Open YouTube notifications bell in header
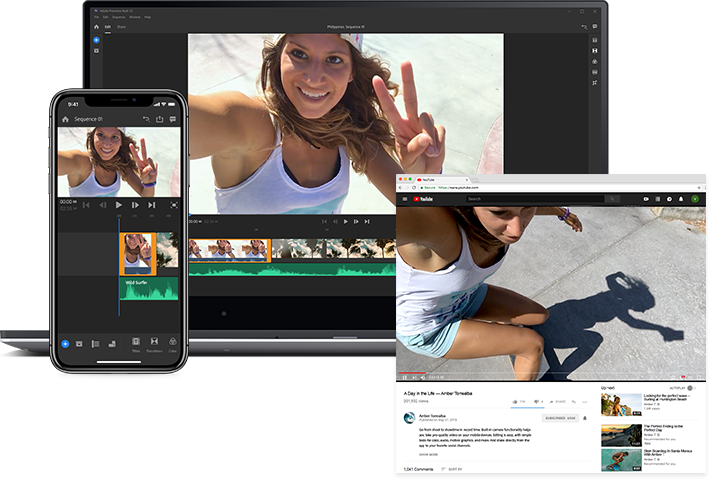Viewport: 710px width, 480px height. [681, 199]
